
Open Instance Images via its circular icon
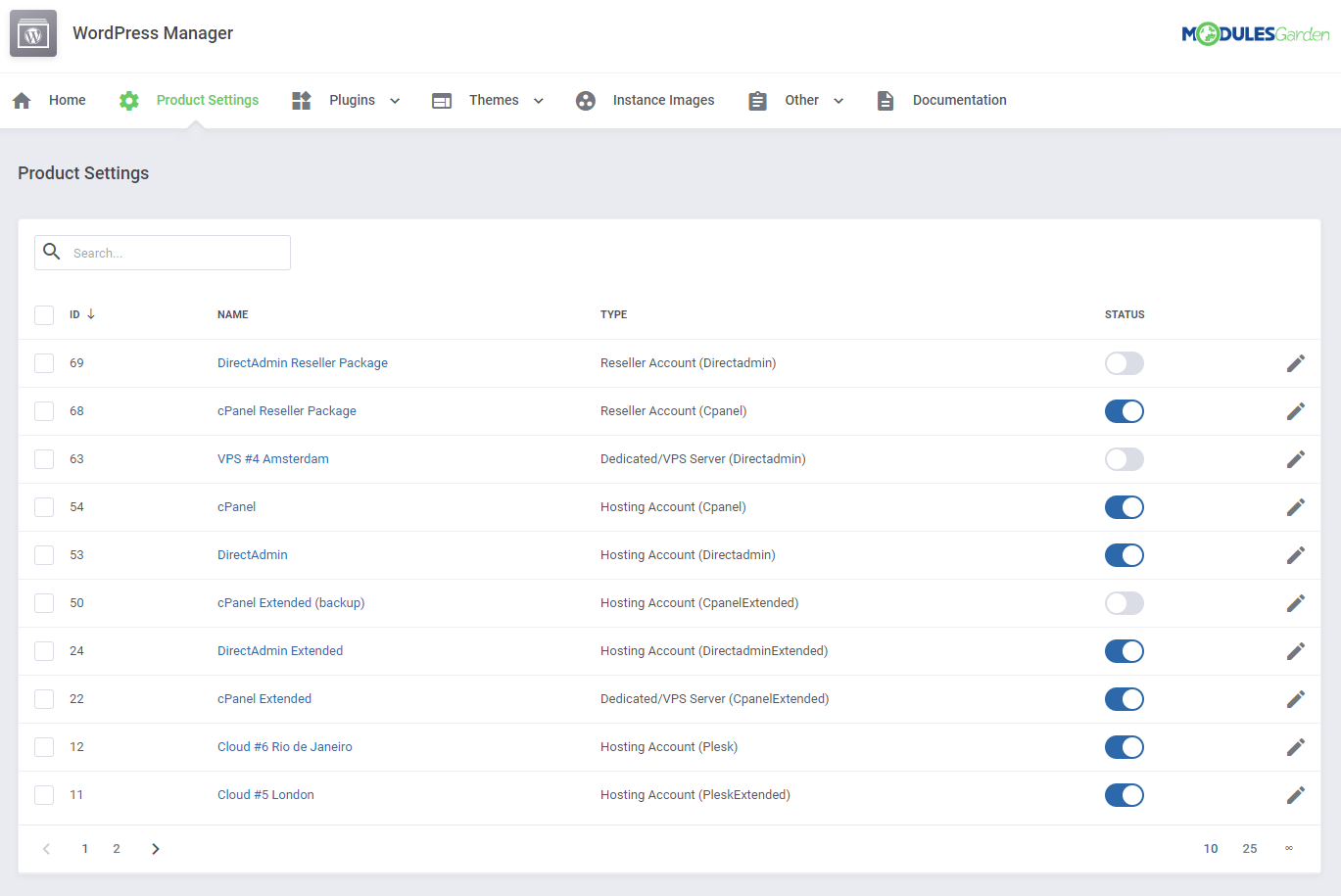[585, 99]
